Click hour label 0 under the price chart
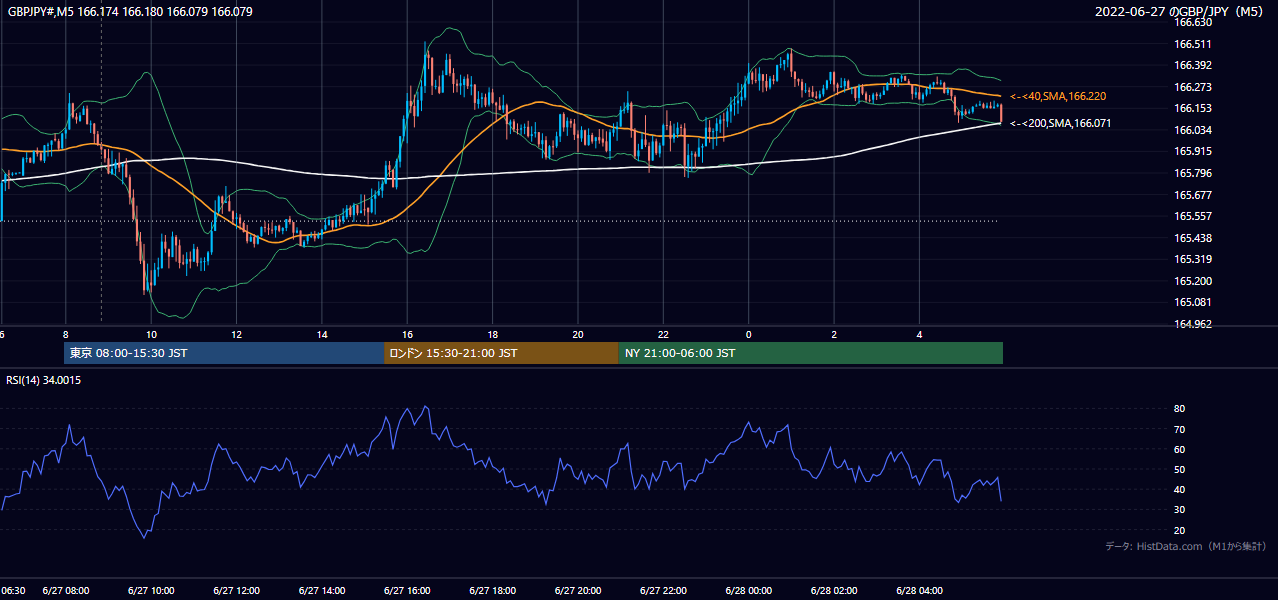1278x600 pixels. (x=749, y=334)
